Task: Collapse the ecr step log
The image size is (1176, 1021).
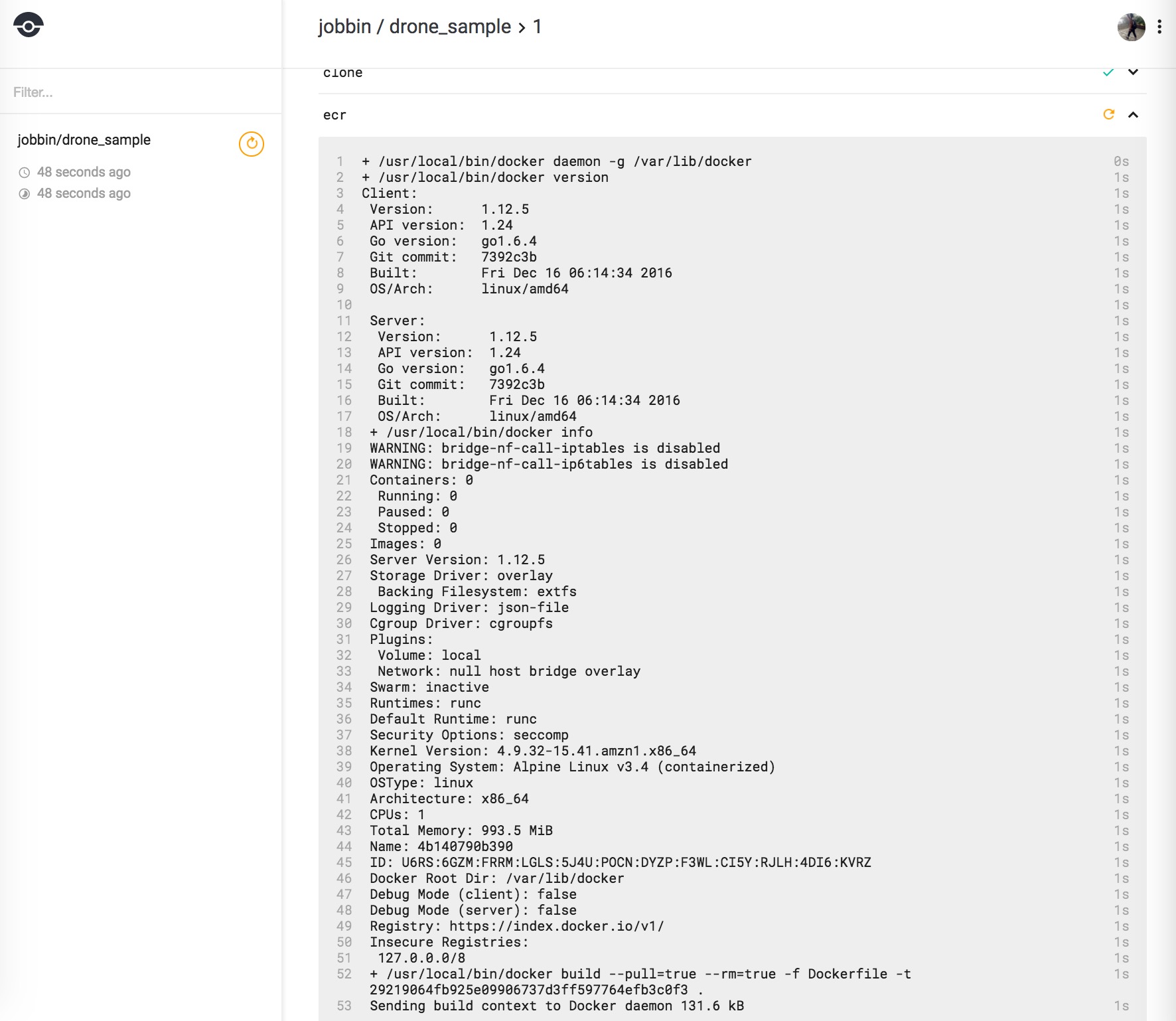Action: click(x=1133, y=115)
